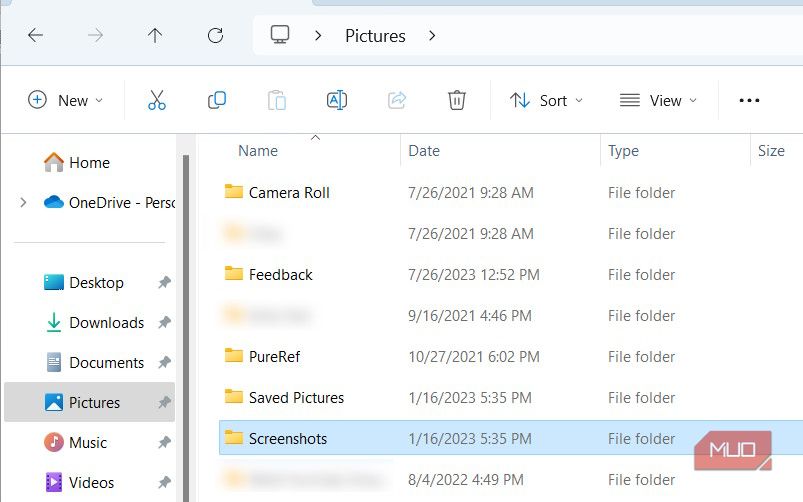Click the pin icon next to Pictures
This screenshot has height=502, width=803.
[x=164, y=402]
